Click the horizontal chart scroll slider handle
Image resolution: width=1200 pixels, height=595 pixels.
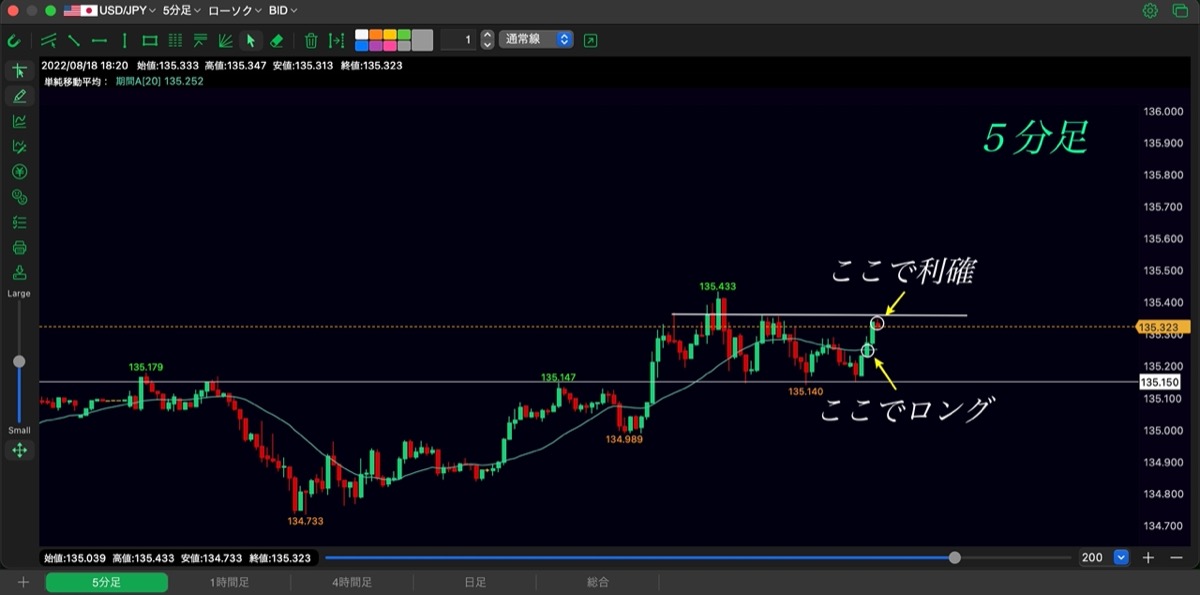point(955,558)
